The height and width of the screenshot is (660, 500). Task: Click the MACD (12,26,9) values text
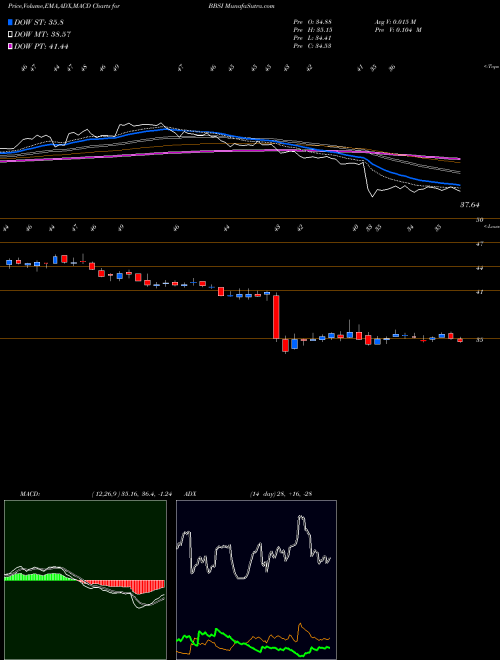click(x=132, y=493)
